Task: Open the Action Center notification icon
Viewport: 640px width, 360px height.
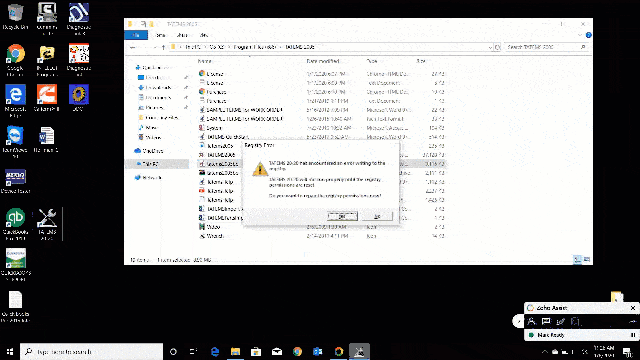Action: pos(627,351)
